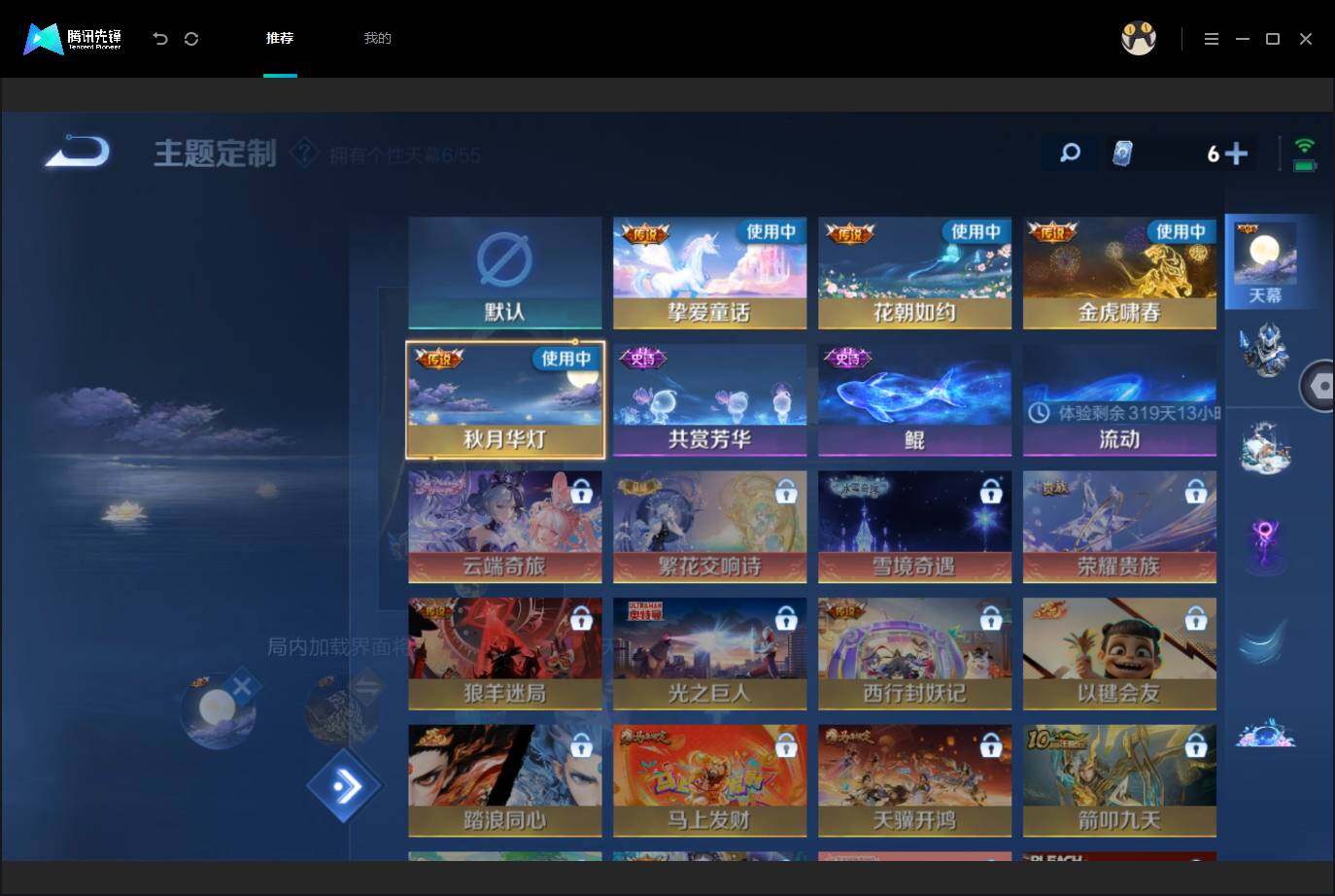The width and height of the screenshot is (1335, 896).
Task: Open the locked 繁花交响诗 theme
Action: pos(709,527)
